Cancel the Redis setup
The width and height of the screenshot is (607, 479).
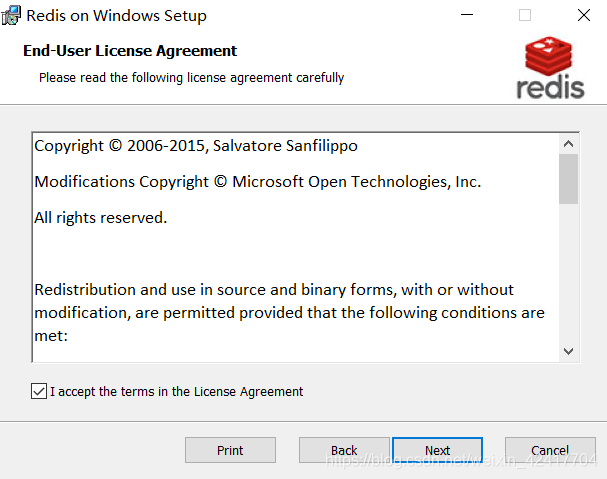point(550,450)
